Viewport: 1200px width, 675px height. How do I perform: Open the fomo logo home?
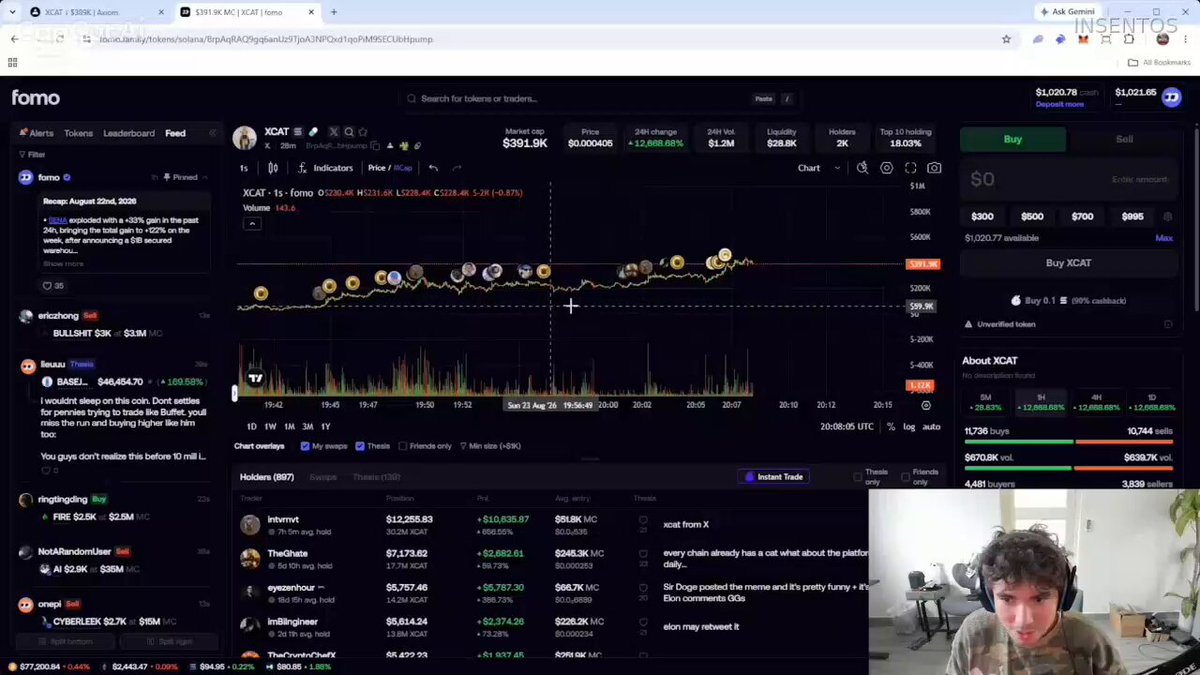tap(36, 98)
